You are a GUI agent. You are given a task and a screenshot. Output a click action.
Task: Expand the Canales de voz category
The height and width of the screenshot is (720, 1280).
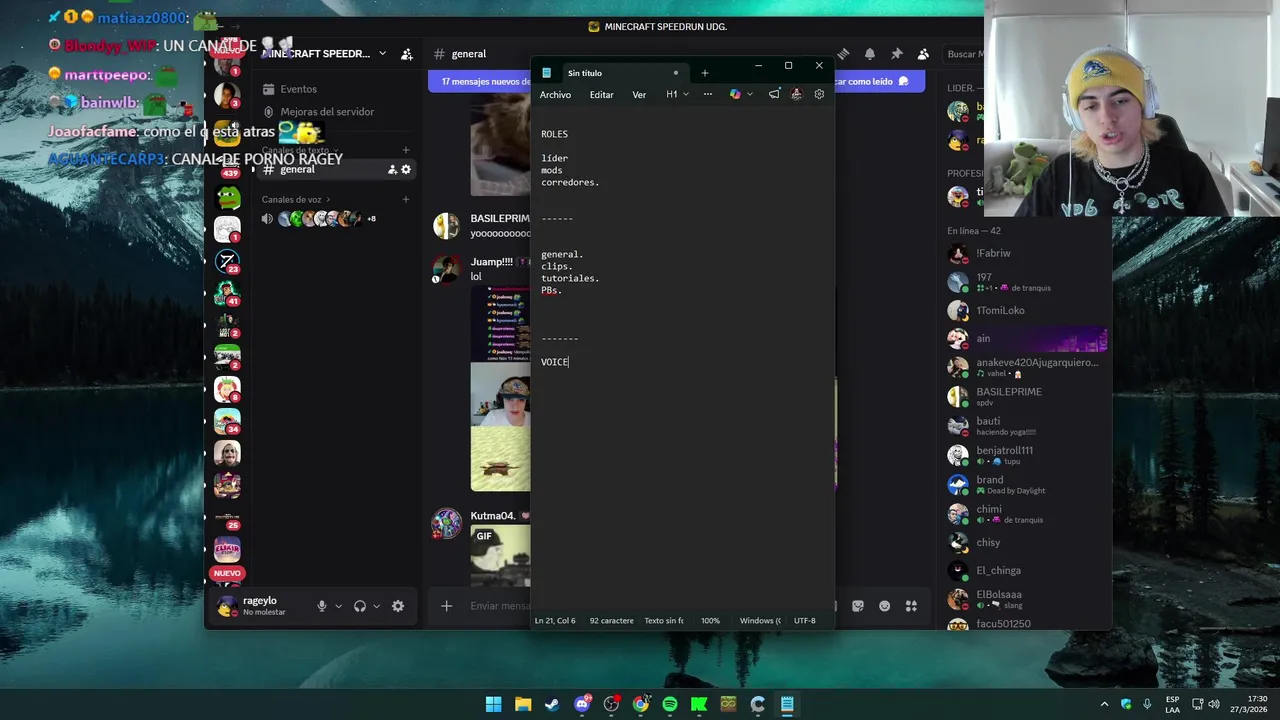click(x=295, y=199)
